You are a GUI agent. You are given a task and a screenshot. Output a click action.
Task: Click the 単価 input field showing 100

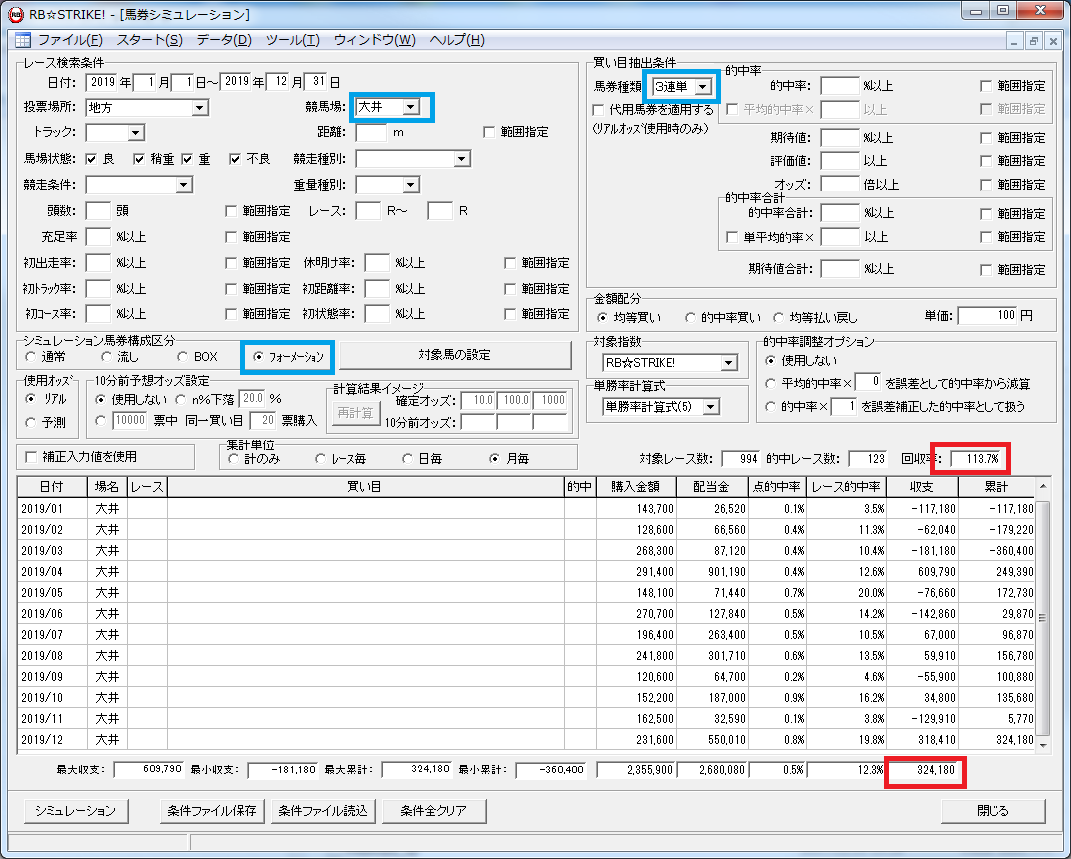988,315
